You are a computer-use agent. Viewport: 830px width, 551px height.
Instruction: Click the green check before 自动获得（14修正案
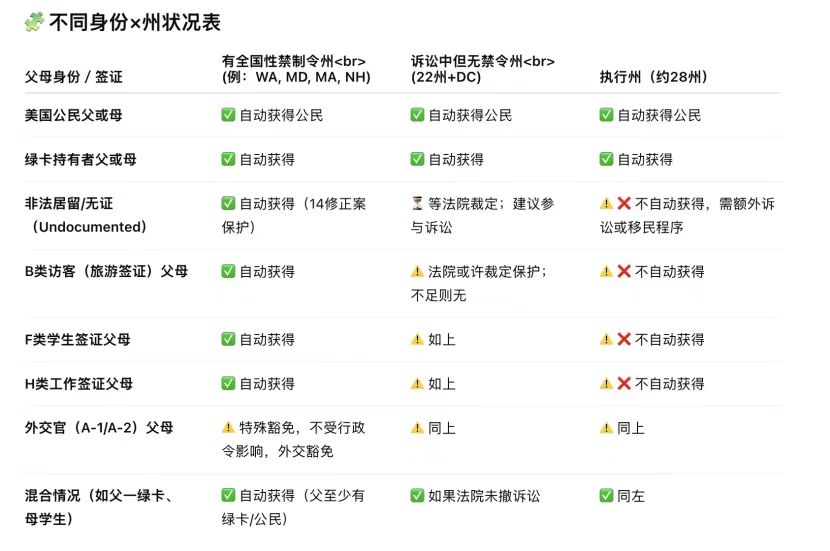coord(228,204)
